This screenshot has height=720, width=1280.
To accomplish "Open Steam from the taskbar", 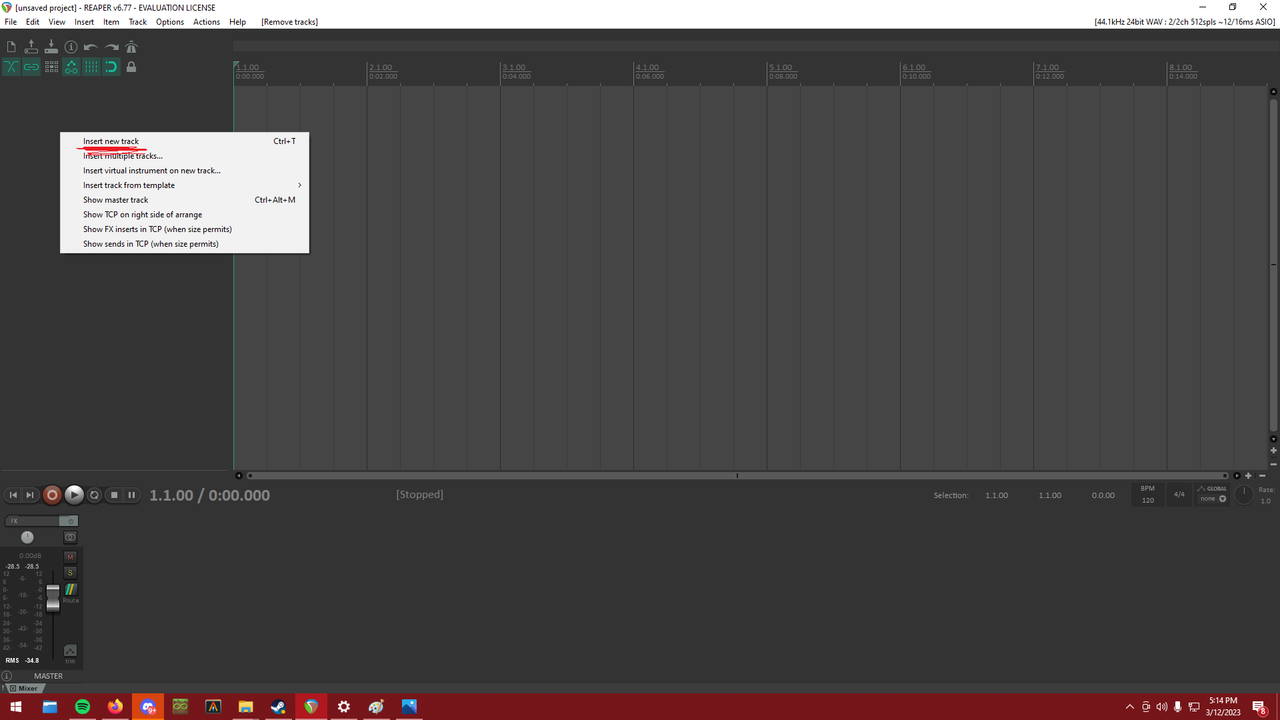I will click(x=278, y=707).
